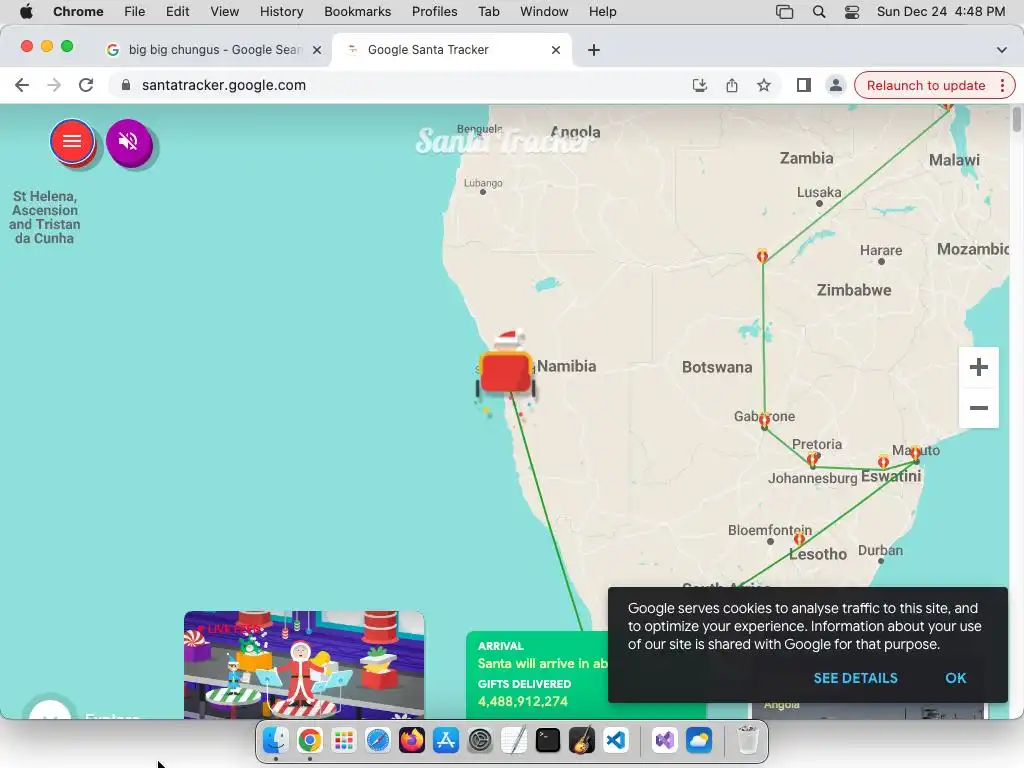Open the Chrome app menu
The width and height of the screenshot is (1024, 768).
tap(78, 11)
